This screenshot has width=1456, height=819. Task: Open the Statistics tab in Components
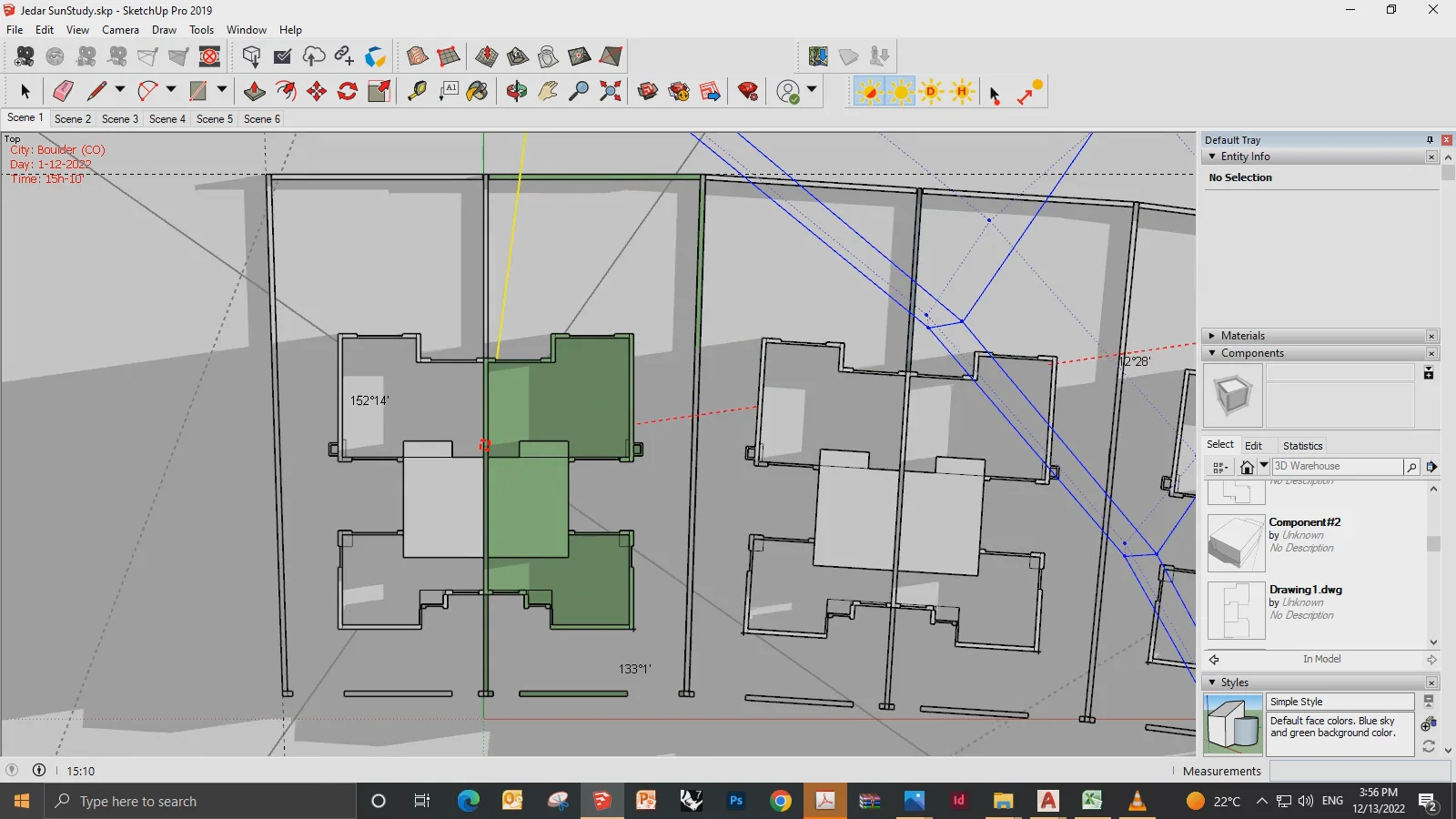[1302, 446]
